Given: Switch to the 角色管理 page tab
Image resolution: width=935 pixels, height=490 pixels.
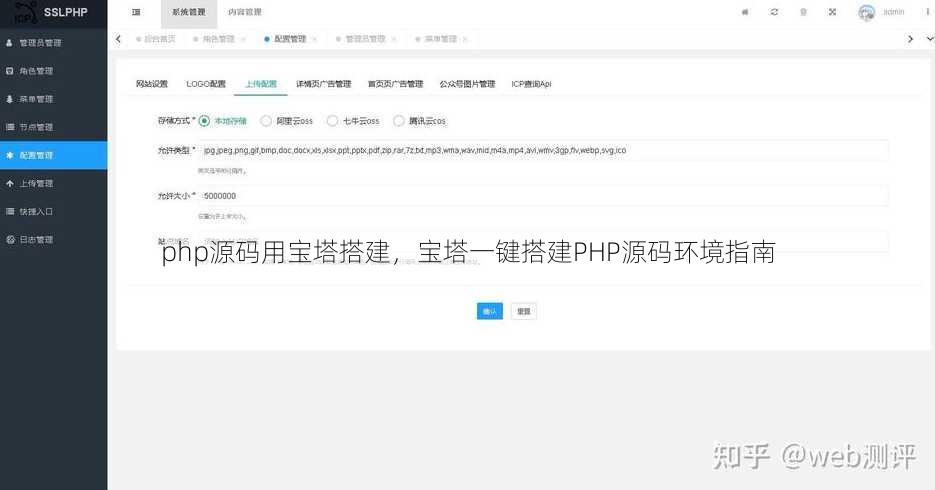Looking at the screenshot, I should 213,39.
